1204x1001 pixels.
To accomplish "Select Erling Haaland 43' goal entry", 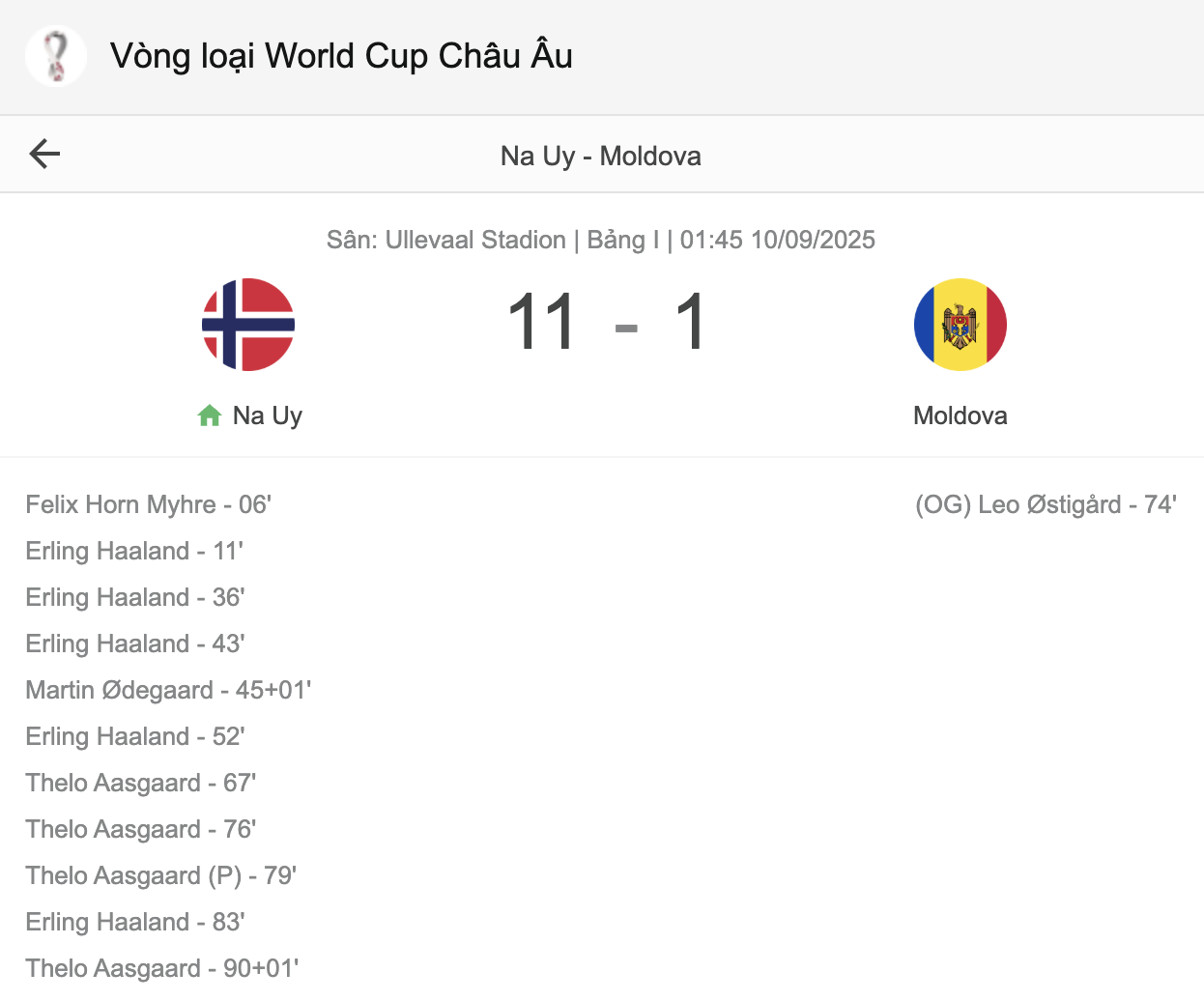I will click(x=135, y=643).
